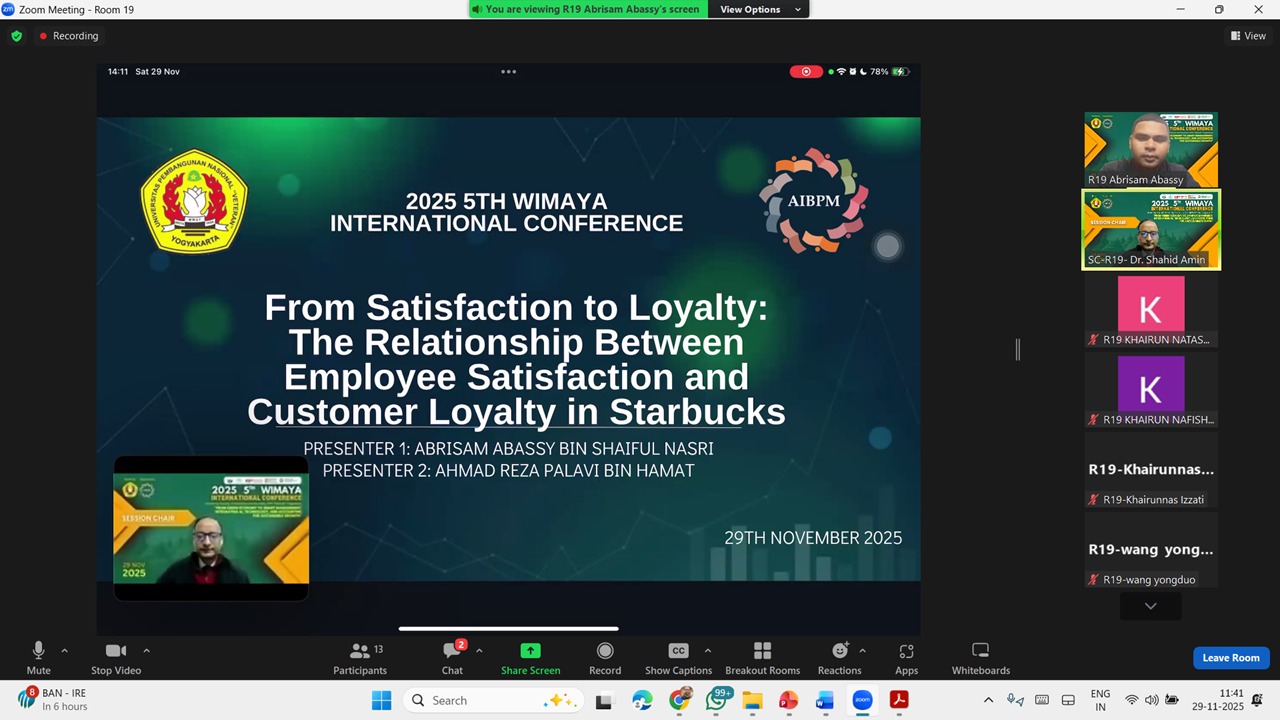1280x720 pixels.
Task: Open Windows taskbar Search box
Action: (490, 701)
